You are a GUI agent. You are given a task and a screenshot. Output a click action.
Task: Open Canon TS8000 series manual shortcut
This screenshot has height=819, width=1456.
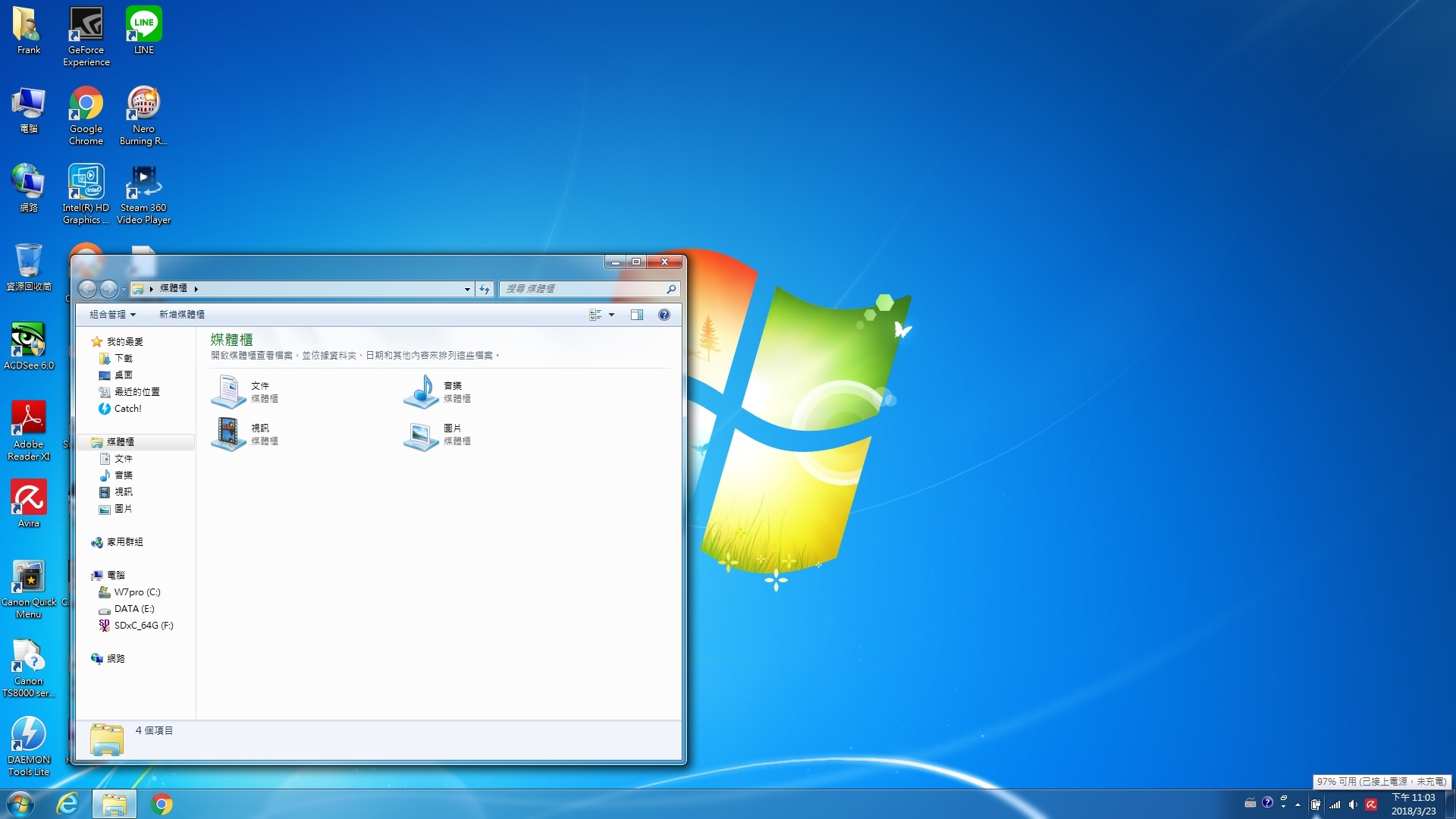[28, 667]
